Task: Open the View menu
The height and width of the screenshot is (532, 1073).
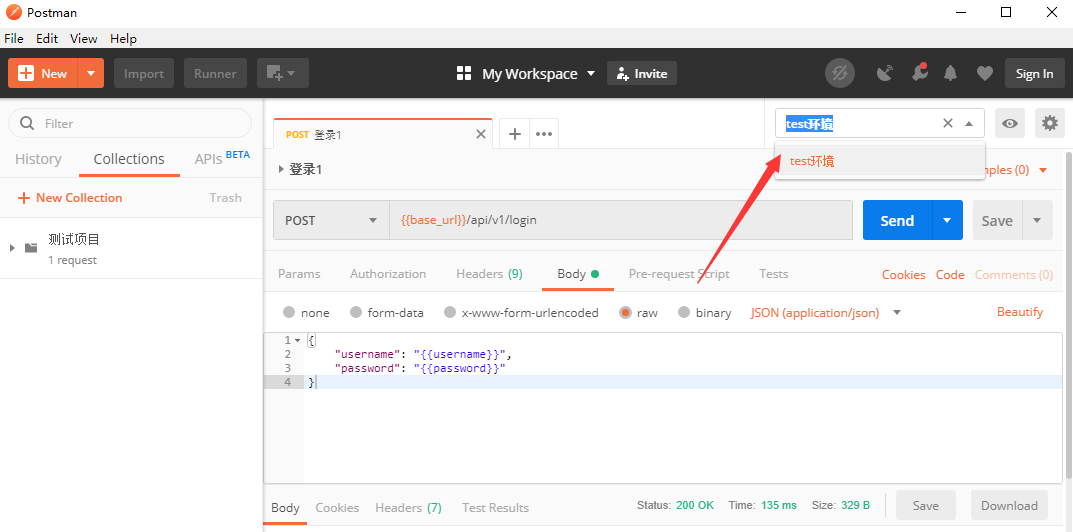Action: (83, 38)
